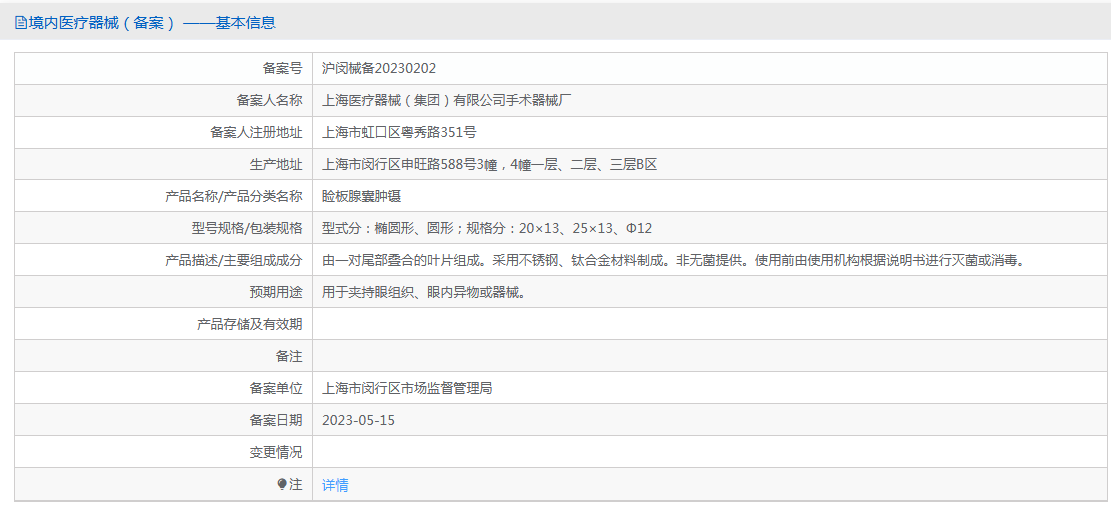The image size is (1111, 514).
Task: Click the 产品存储及有效期 label
Action: pos(249,324)
